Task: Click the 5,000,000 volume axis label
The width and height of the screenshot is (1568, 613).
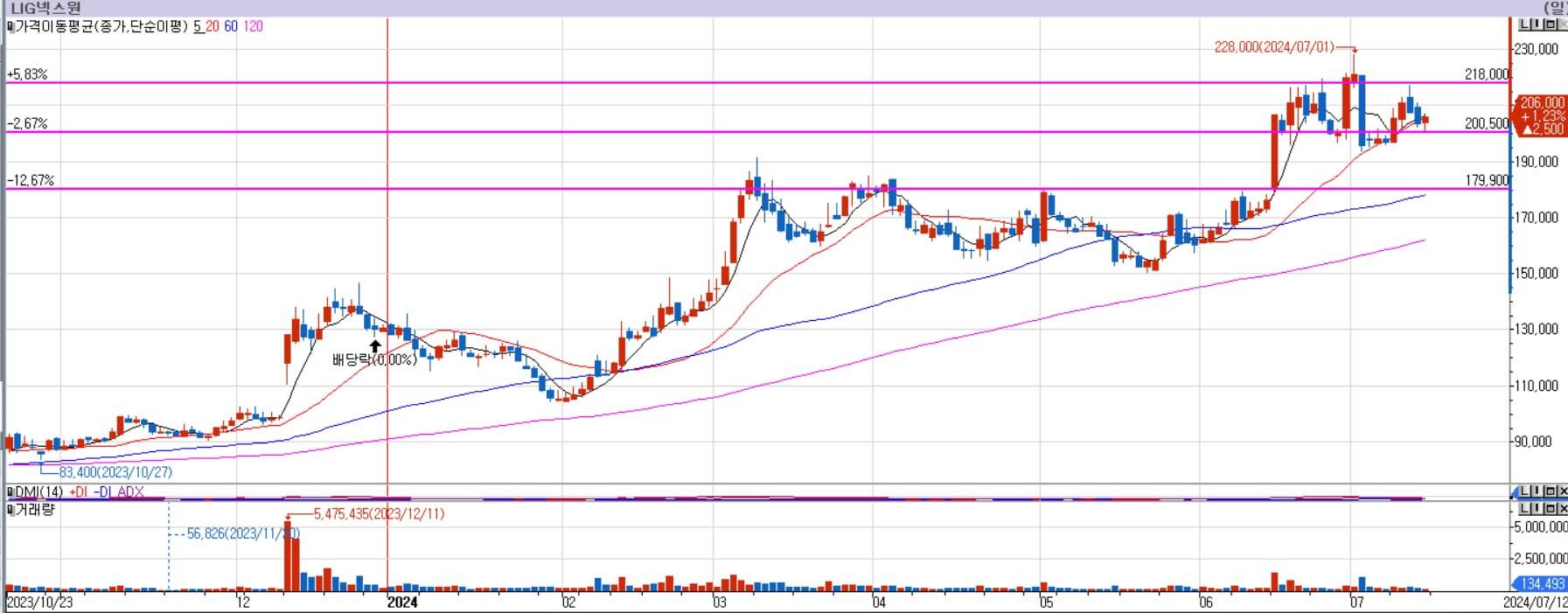Action: click(1541, 527)
